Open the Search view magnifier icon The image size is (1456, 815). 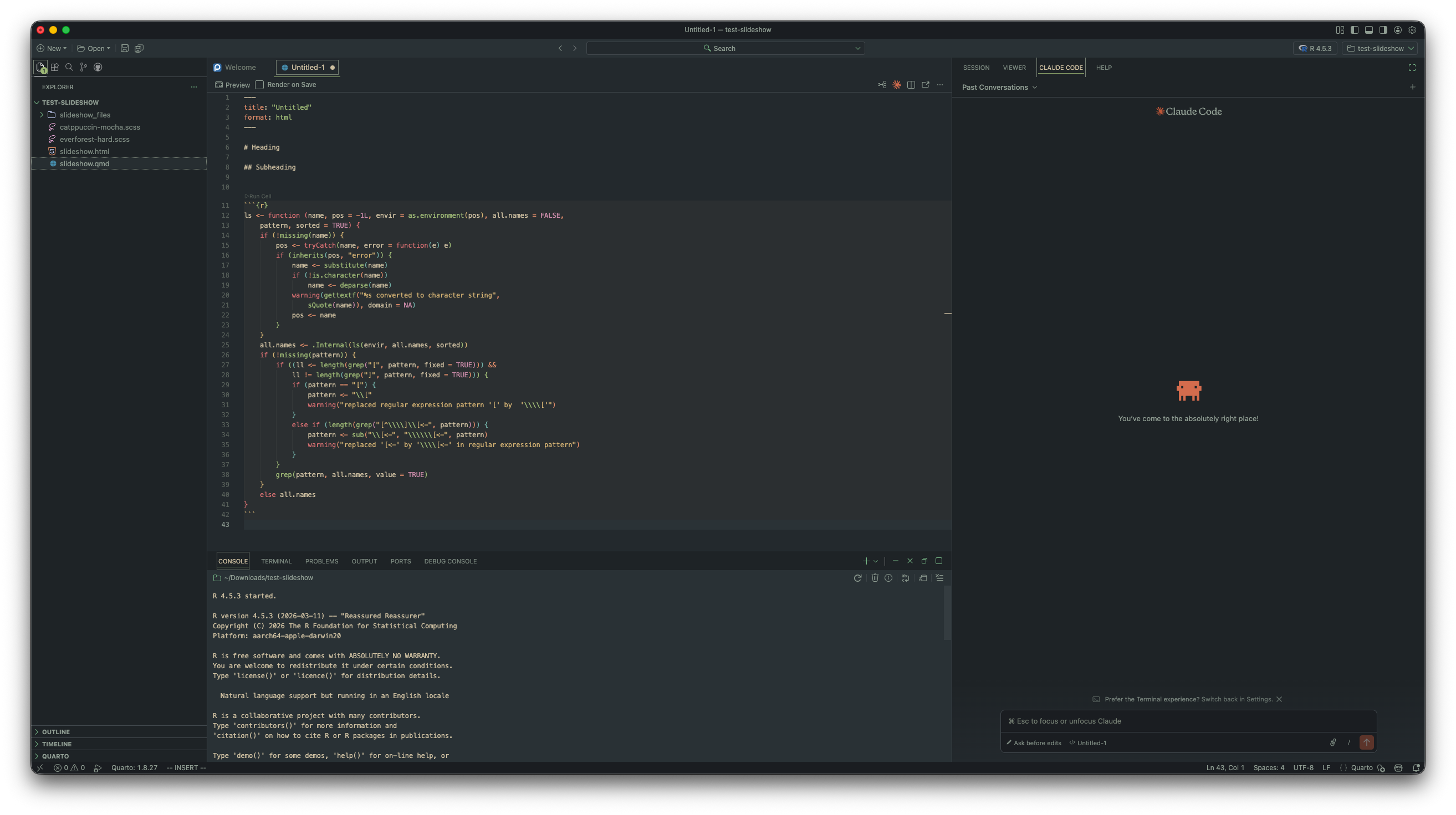tap(69, 67)
